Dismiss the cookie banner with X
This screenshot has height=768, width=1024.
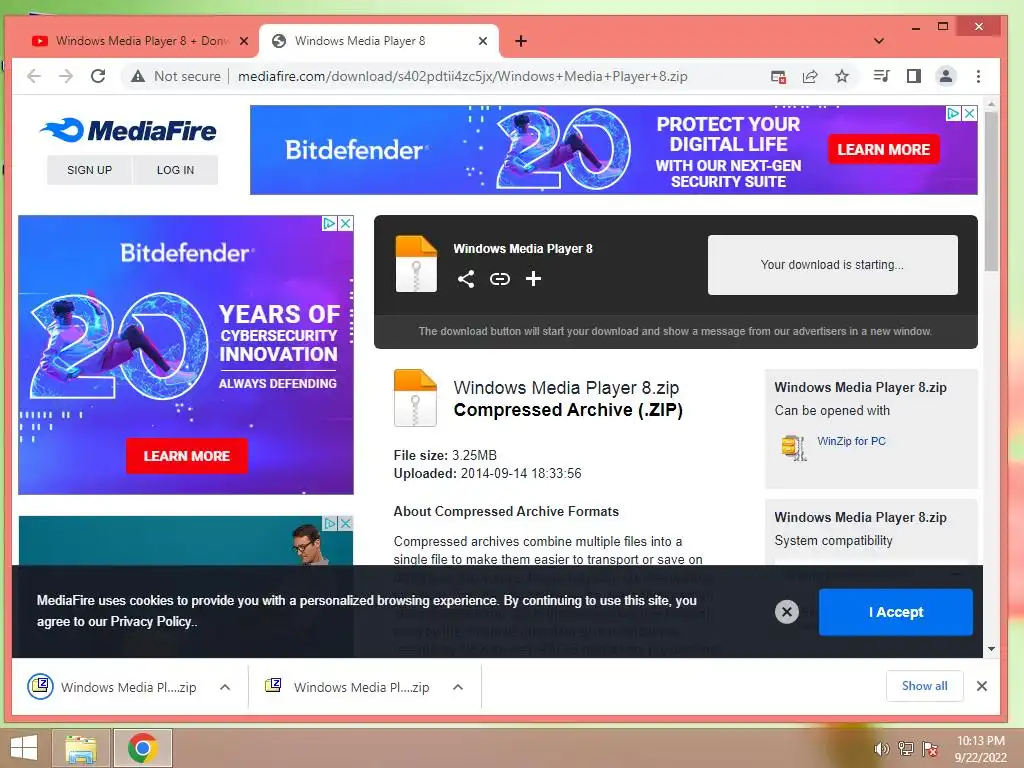point(787,612)
